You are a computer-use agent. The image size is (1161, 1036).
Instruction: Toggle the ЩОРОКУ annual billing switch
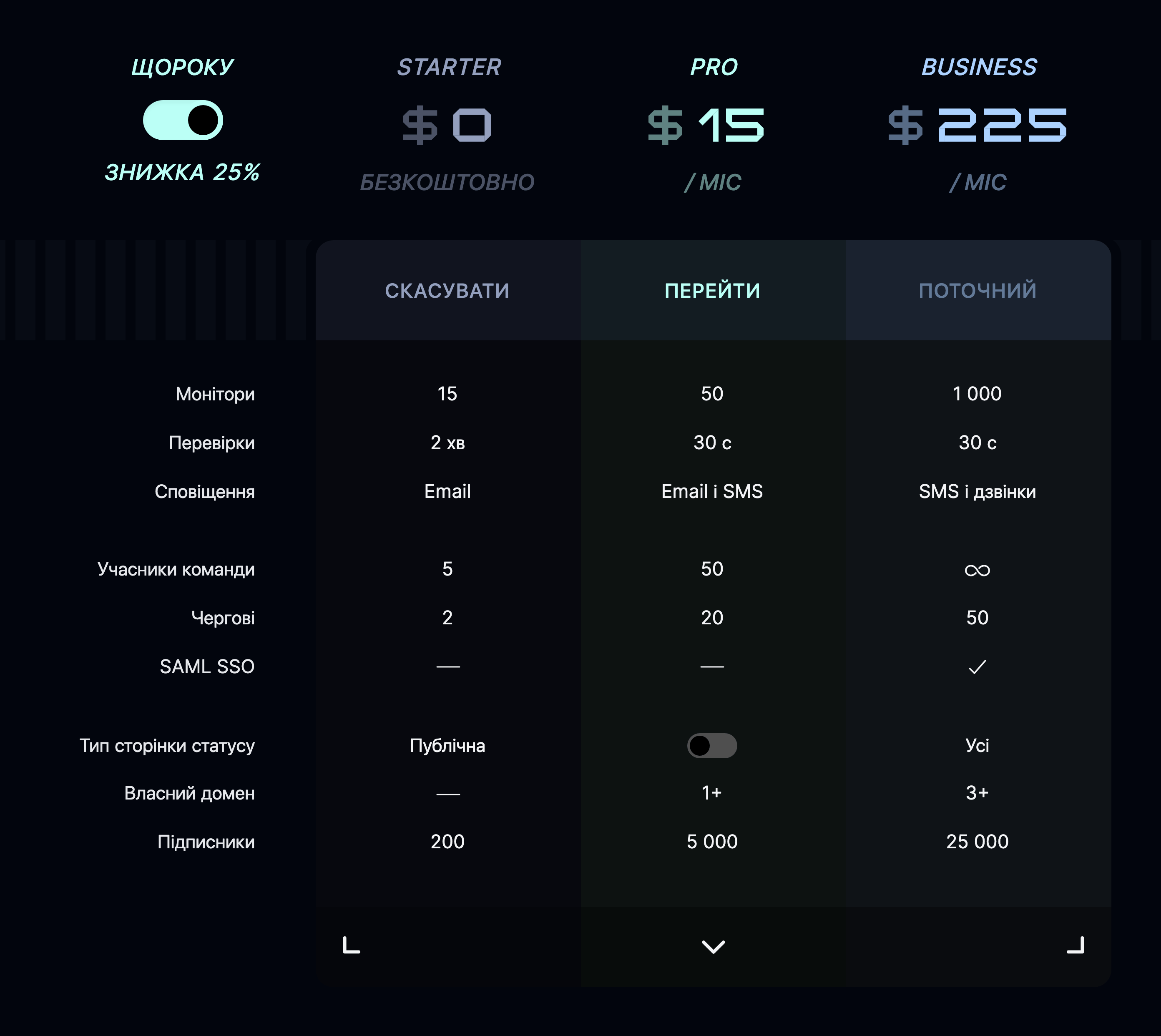coord(183,120)
